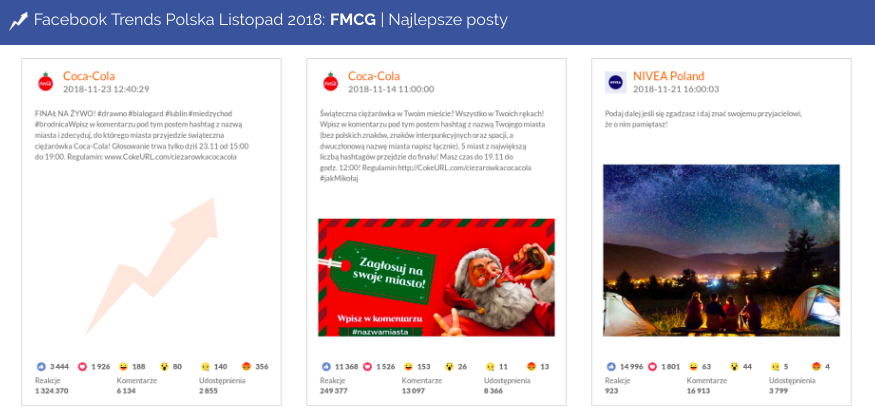Open the starry night camping photo

[x=721, y=250]
